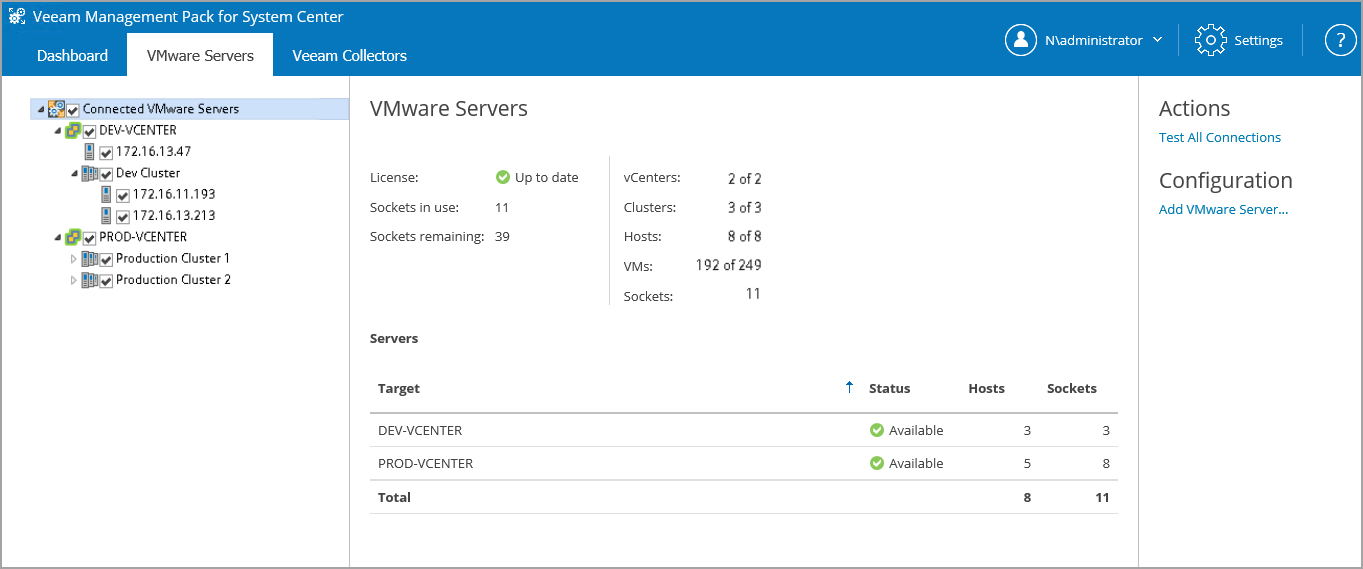This screenshot has height=569, width=1363.
Task: Open the N\administrator user dropdown
Action: point(1157,40)
